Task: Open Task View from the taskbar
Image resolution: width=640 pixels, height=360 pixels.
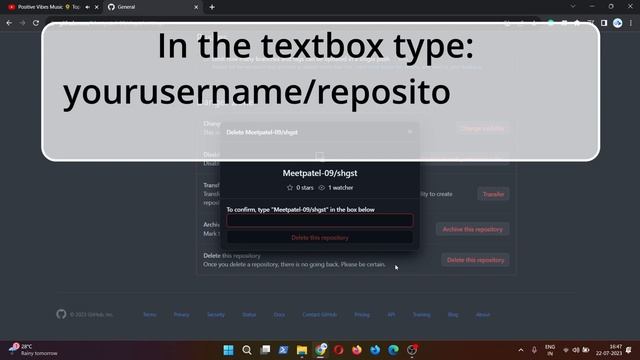Action: 265,350
